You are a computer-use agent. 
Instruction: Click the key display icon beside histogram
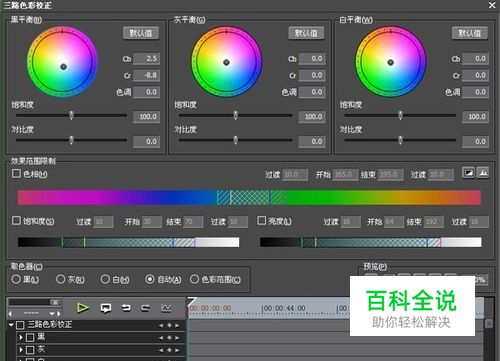point(468,173)
